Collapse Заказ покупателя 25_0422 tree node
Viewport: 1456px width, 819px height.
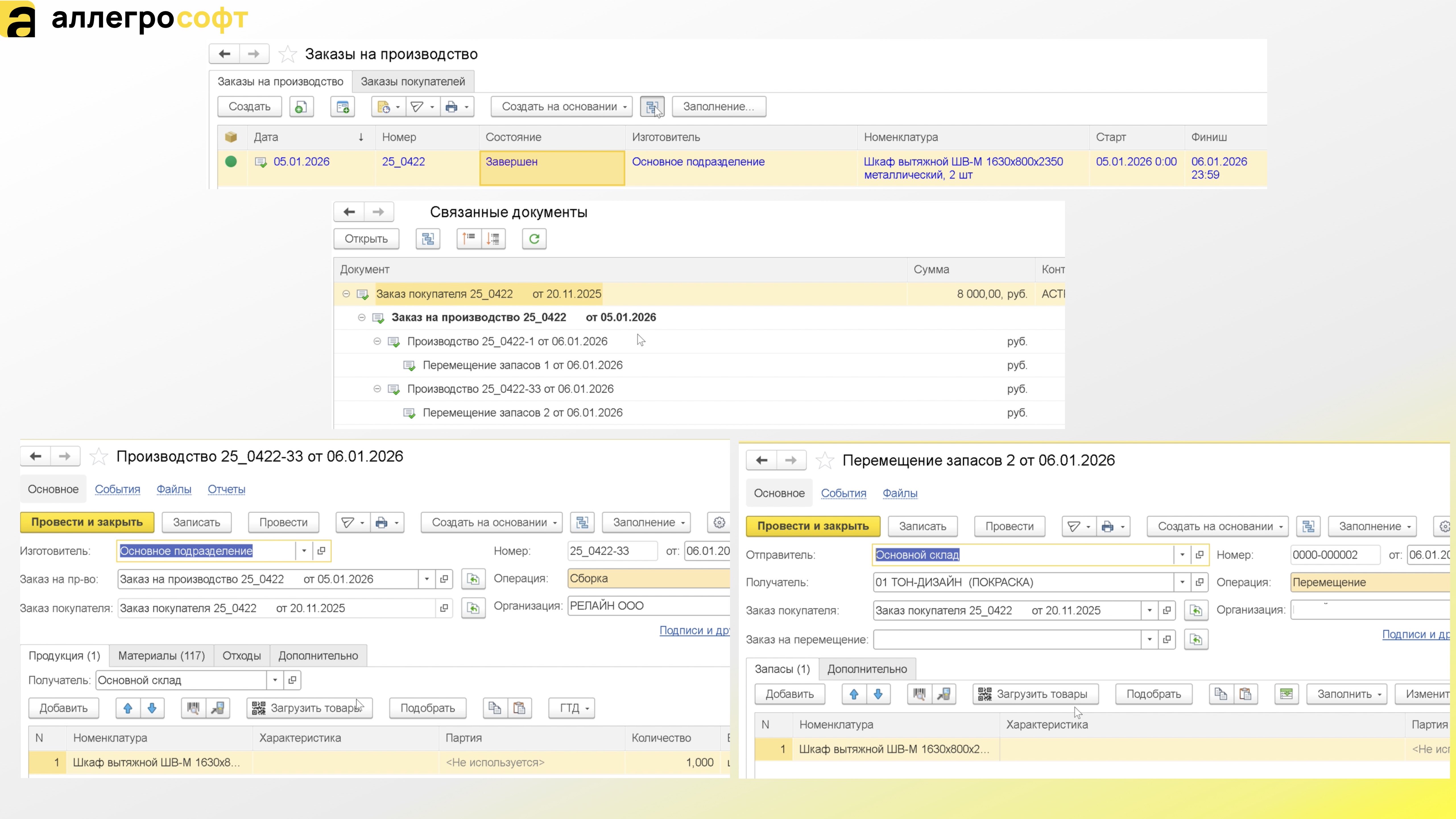(x=346, y=294)
